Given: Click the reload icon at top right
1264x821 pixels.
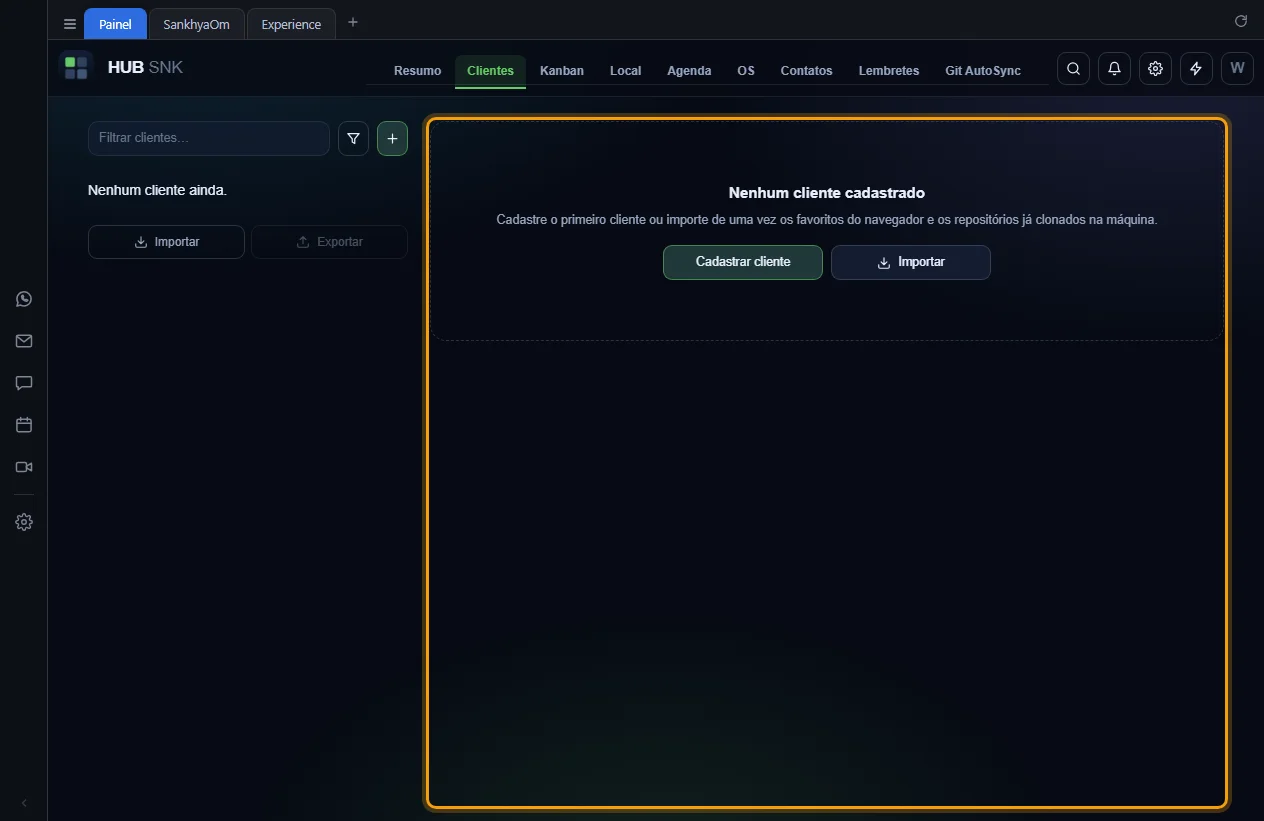Looking at the screenshot, I should click(x=1241, y=21).
